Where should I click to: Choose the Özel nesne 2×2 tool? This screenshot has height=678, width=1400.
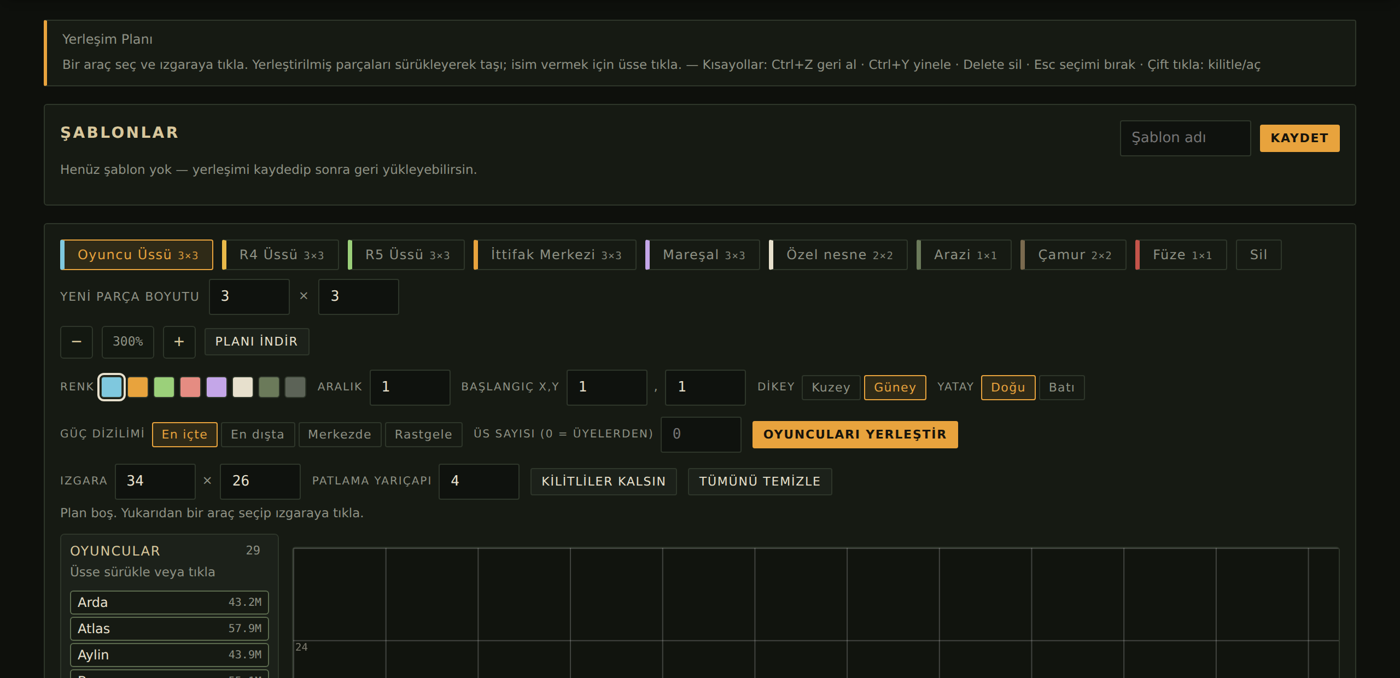[838, 255]
